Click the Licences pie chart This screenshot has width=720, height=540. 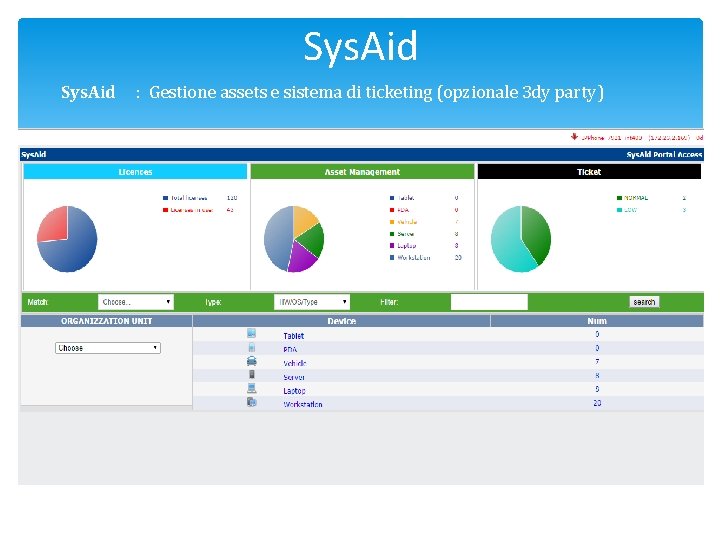[67, 239]
